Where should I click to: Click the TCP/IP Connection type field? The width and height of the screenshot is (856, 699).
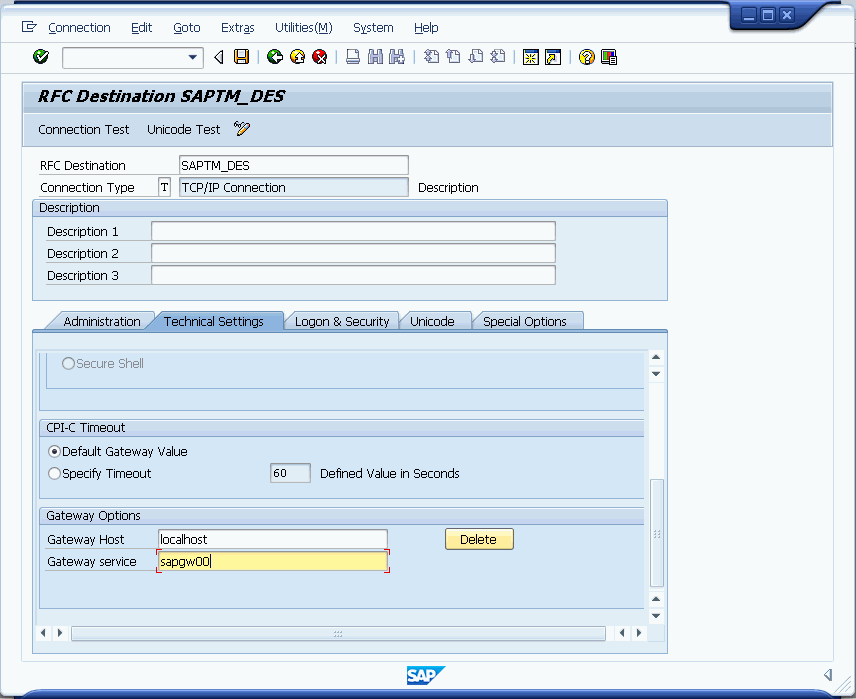point(294,187)
